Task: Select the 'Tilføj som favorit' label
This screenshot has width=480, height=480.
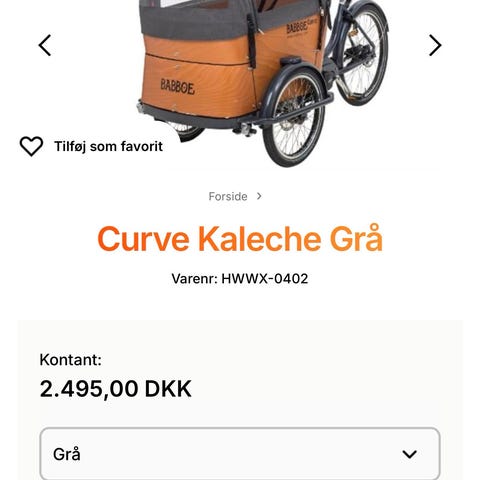Action: pyautogui.click(x=109, y=147)
